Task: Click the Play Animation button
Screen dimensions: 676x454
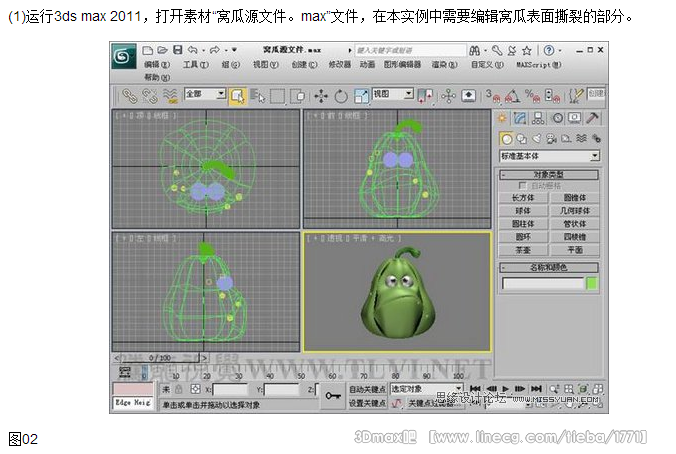Action: [506, 389]
